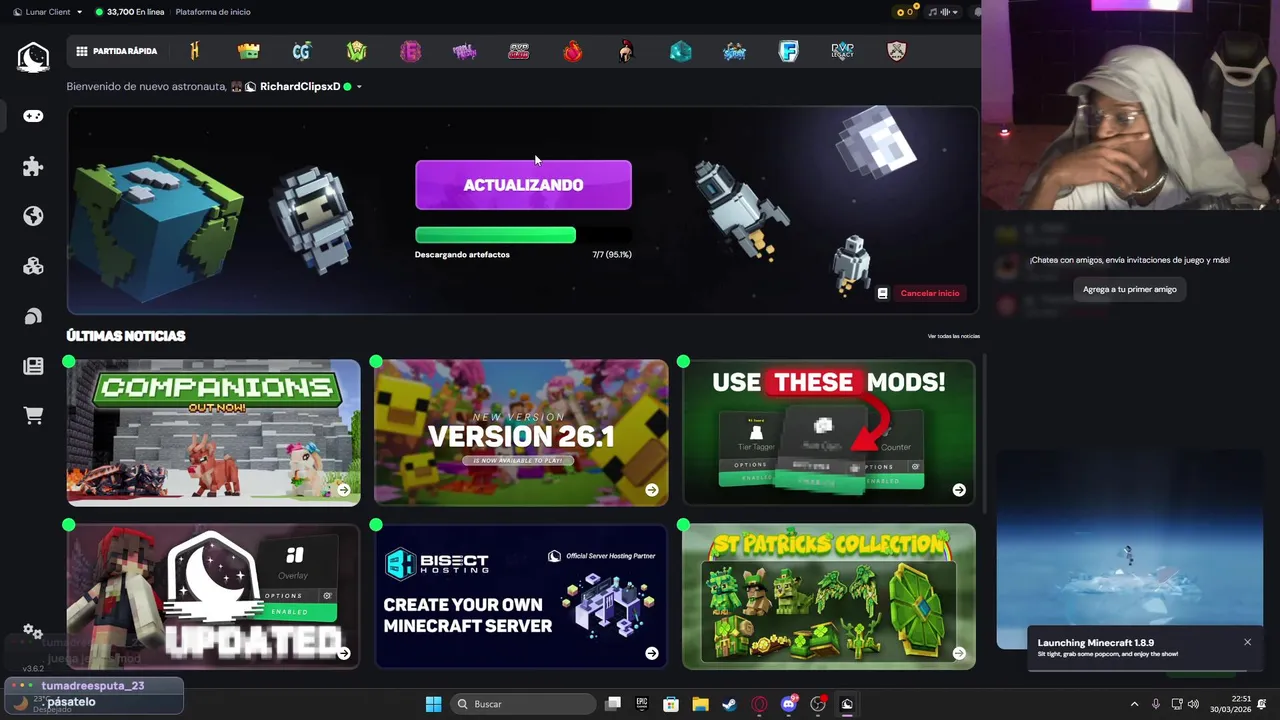Open the Companions Out Now news card

tap(213, 432)
